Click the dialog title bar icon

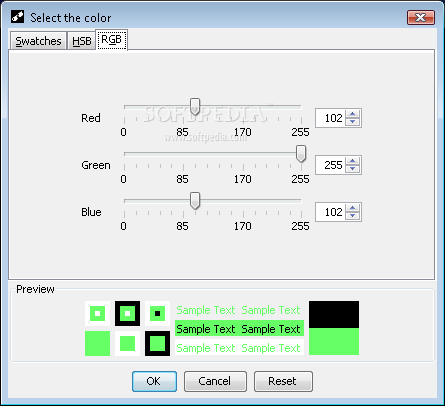17,16
